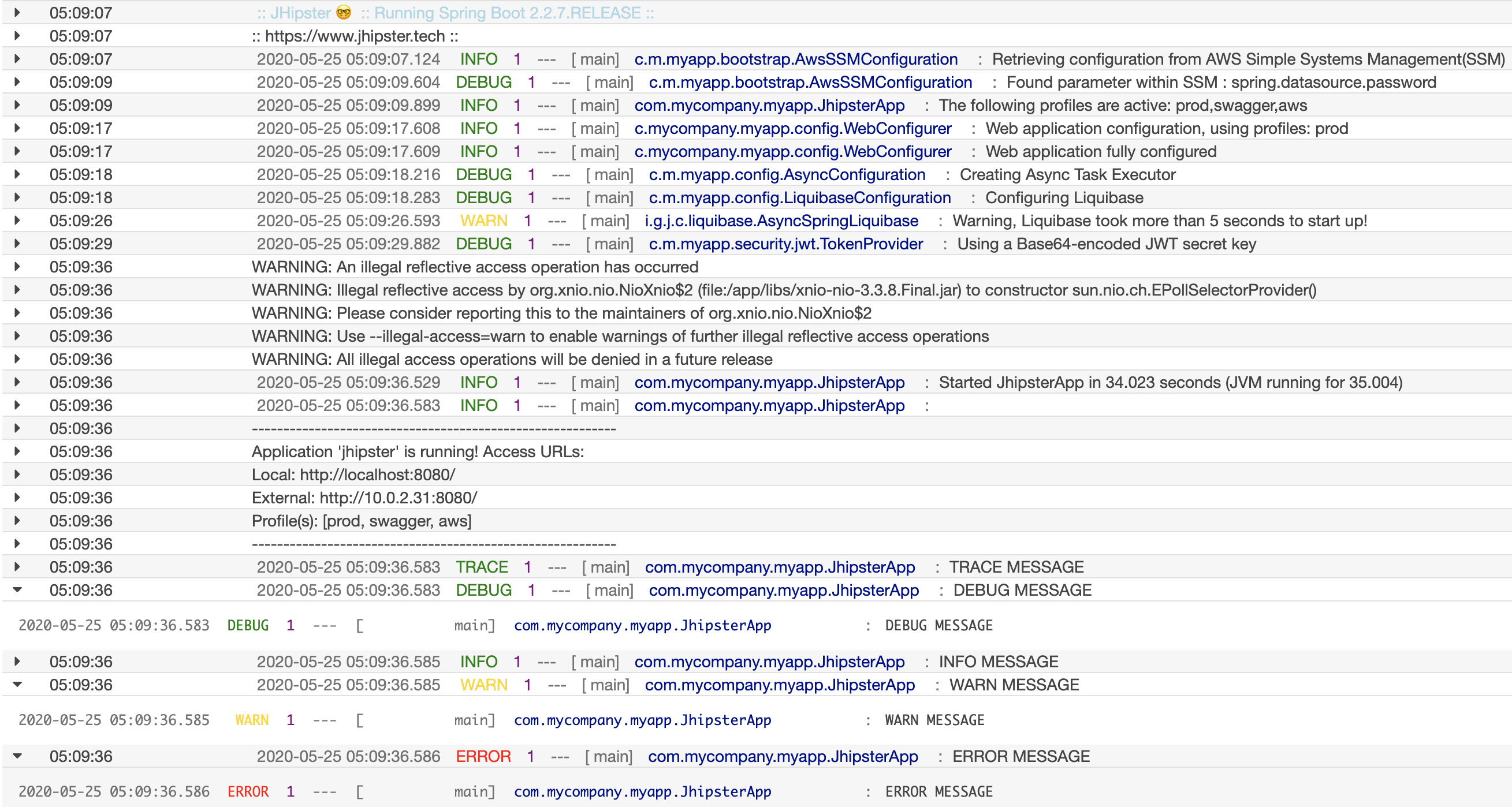Expand the Liquibase startup warning row
Screen dimensions: 1512x807
[x=17, y=221]
